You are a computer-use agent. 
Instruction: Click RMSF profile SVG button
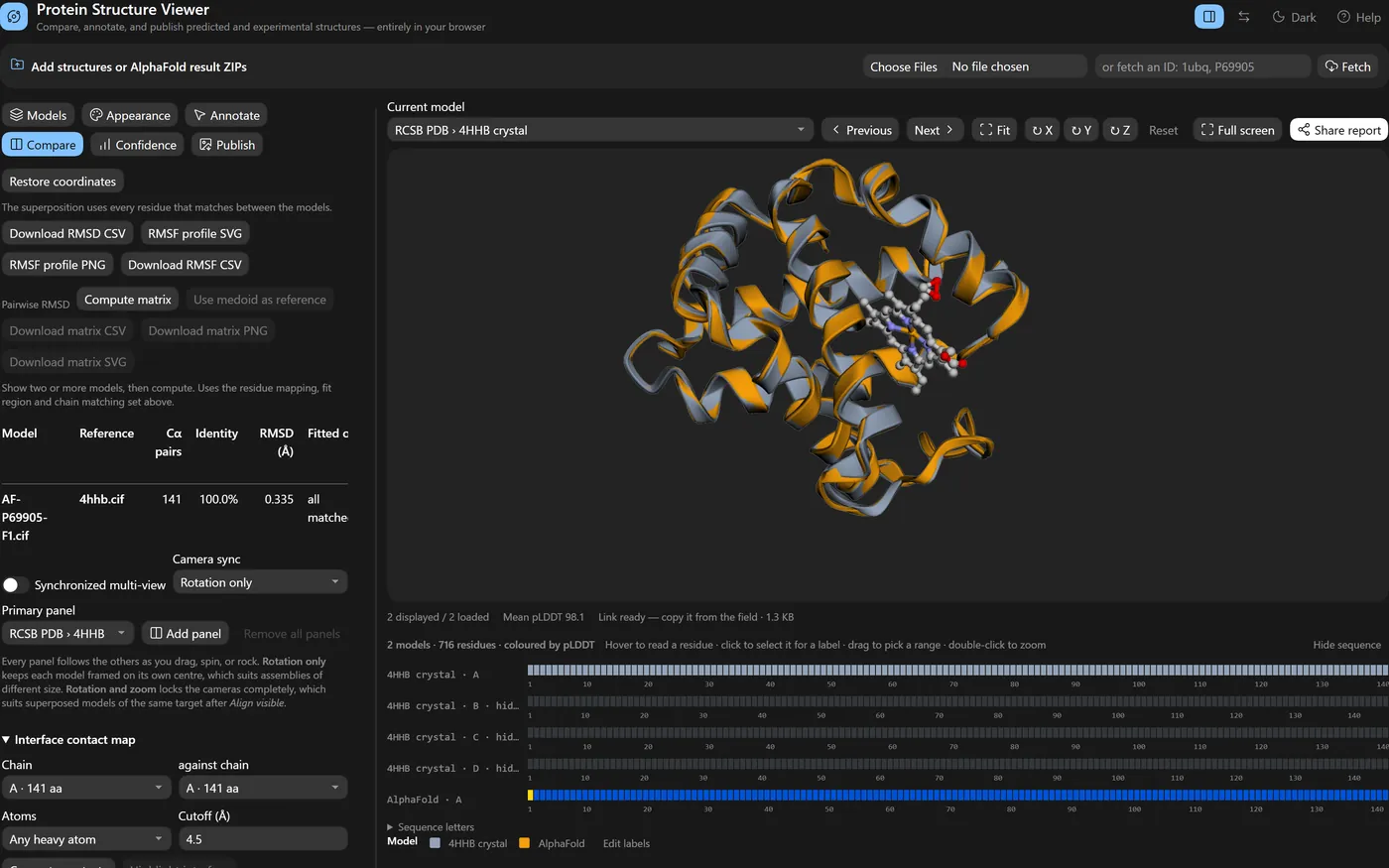click(194, 233)
